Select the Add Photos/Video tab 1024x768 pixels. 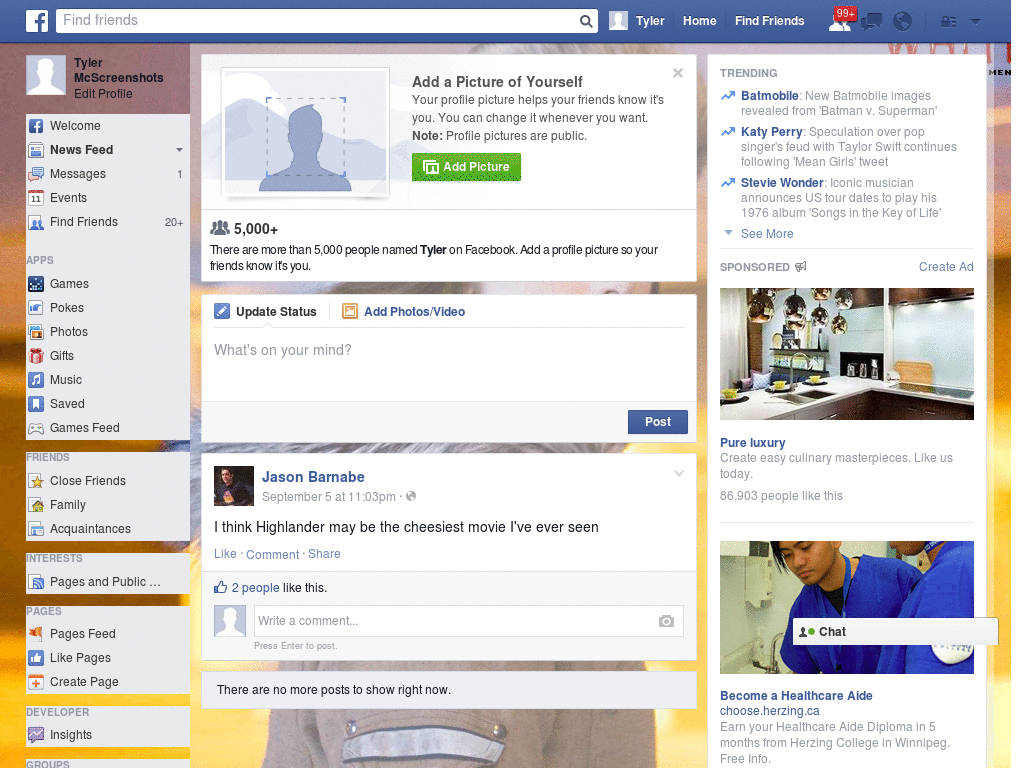pyautogui.click(x=404, y=312)
